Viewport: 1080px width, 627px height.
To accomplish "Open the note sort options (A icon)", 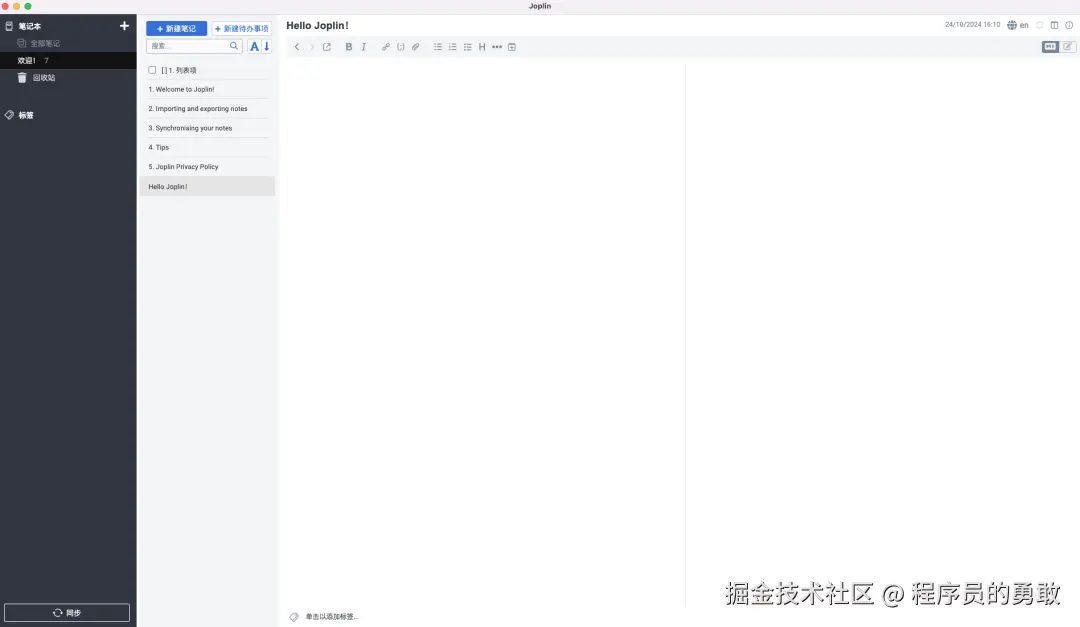I will click(x=254, y=45).
